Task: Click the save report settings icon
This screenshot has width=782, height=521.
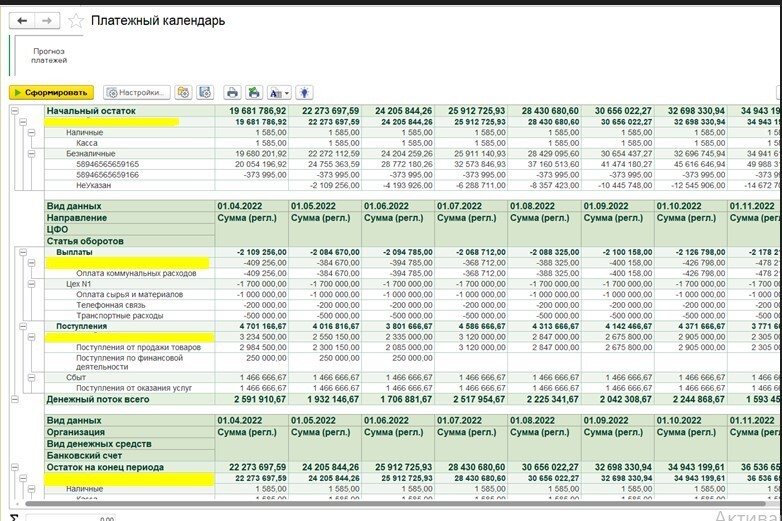Action: click(205, 92)
